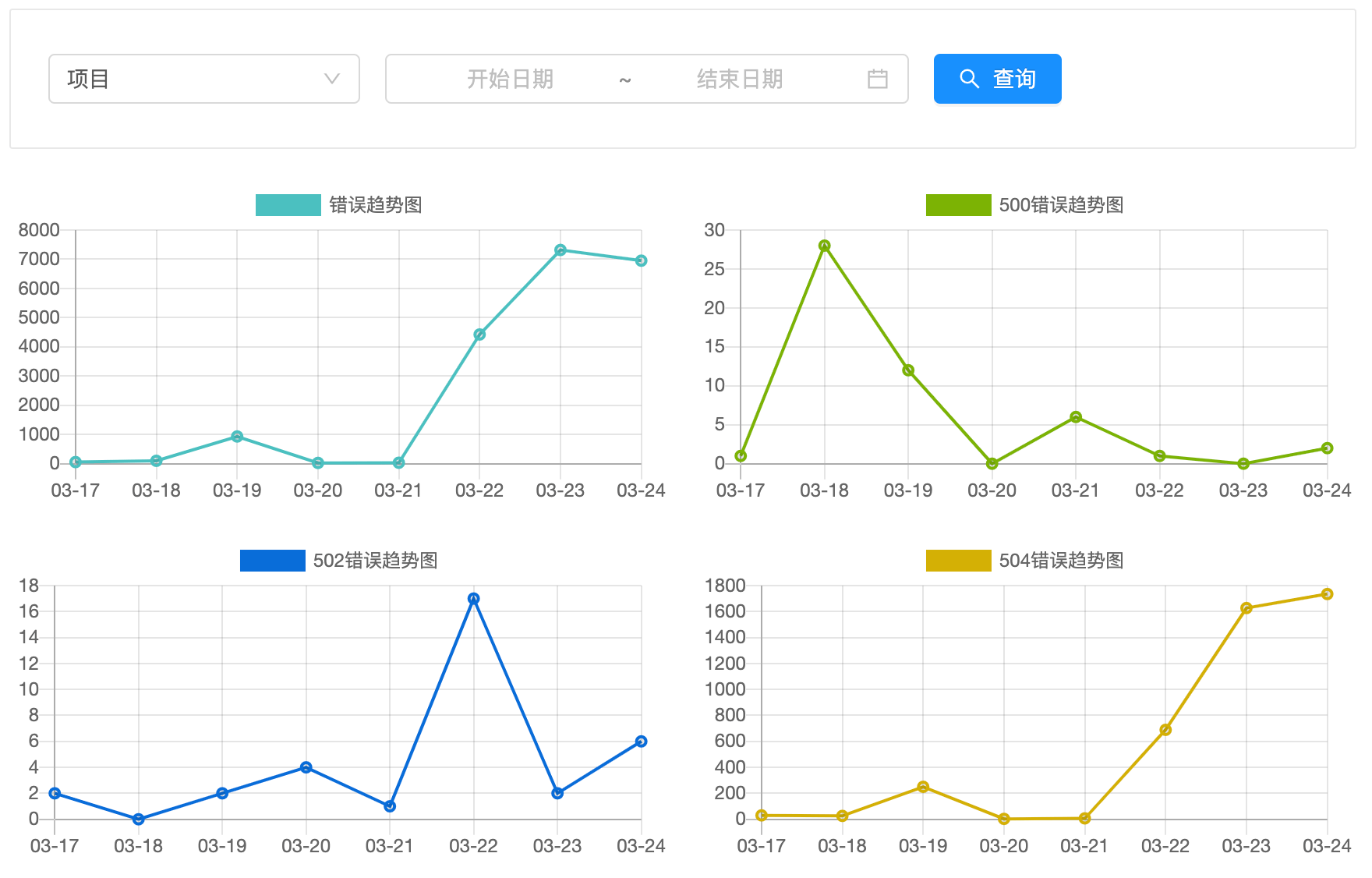The image size is (1372, 878).
Task: Click the 30 y-axis label in 500 chart
Action: tap(715, 230)
